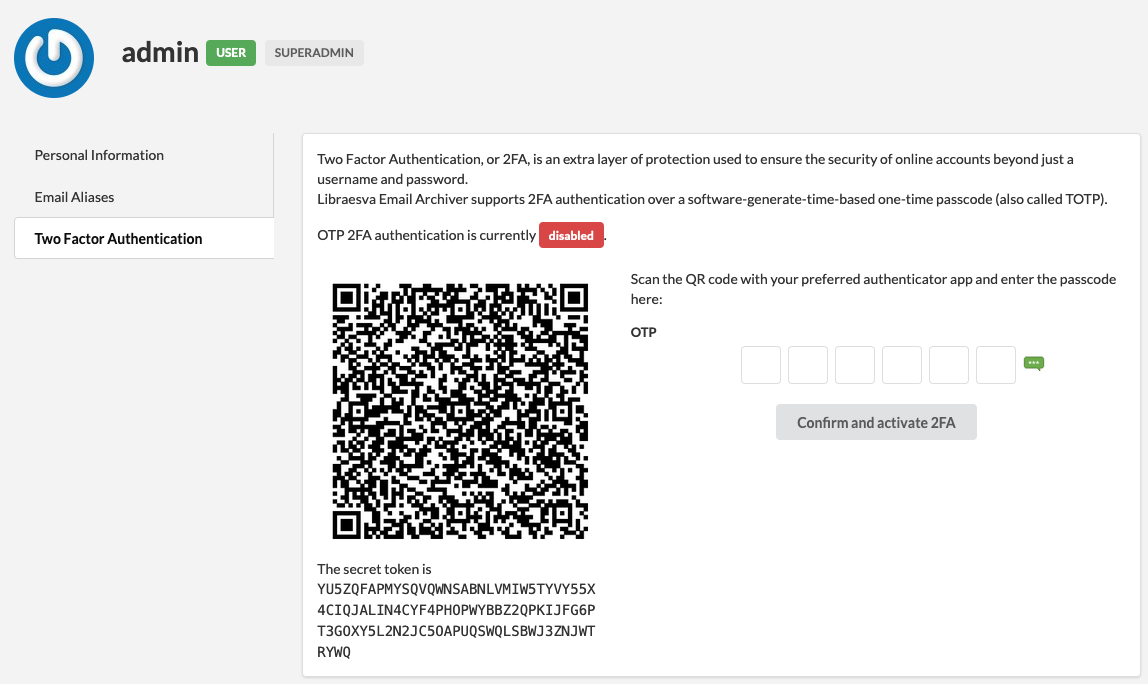Viewport: 1148px width, 684px height.
Task: Focus the third OTP digit box
Action: point(854,365)
